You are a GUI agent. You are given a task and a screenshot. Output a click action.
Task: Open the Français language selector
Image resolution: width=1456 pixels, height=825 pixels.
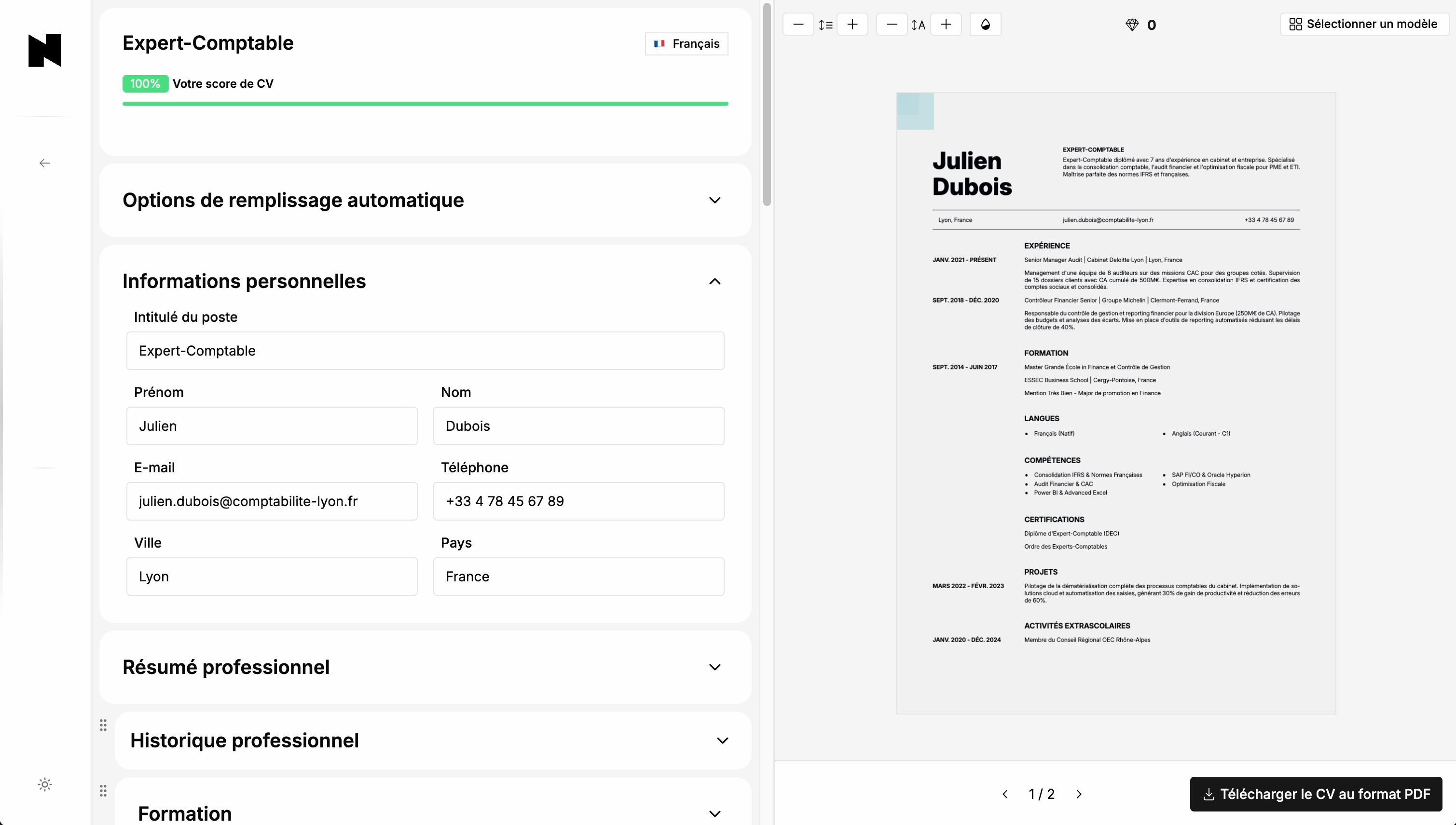[x=686, y=43]
